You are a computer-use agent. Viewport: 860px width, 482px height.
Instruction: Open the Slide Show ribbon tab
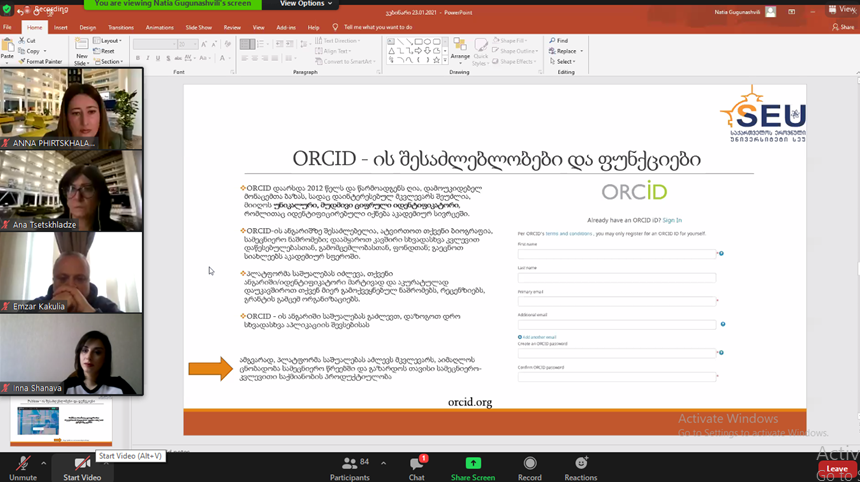click(x=198, y=27)
